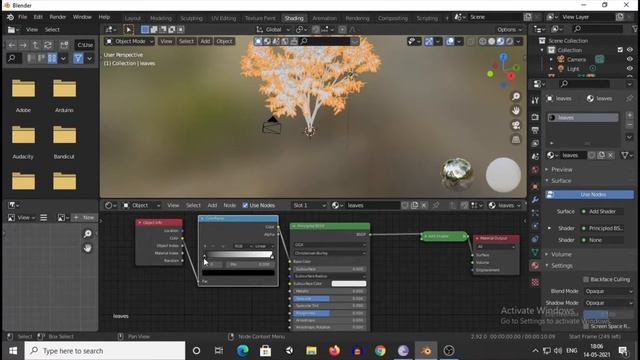
Task: Collapse the Settings panel
Action: click(x=562, y=266)
